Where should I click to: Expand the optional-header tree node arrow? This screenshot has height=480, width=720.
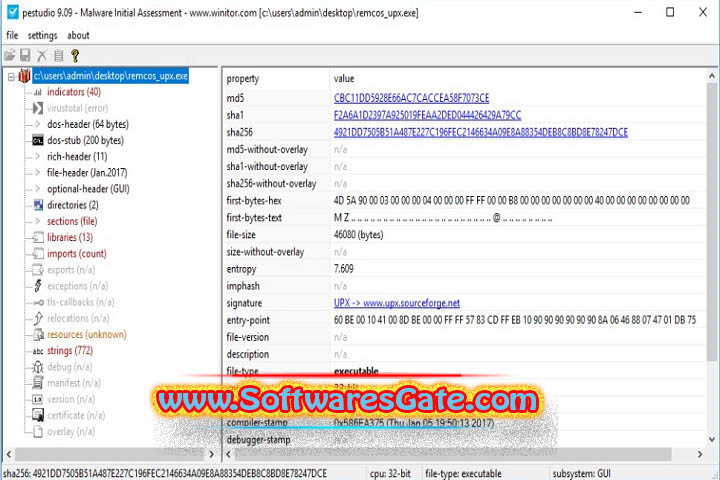tap(38, 189)
